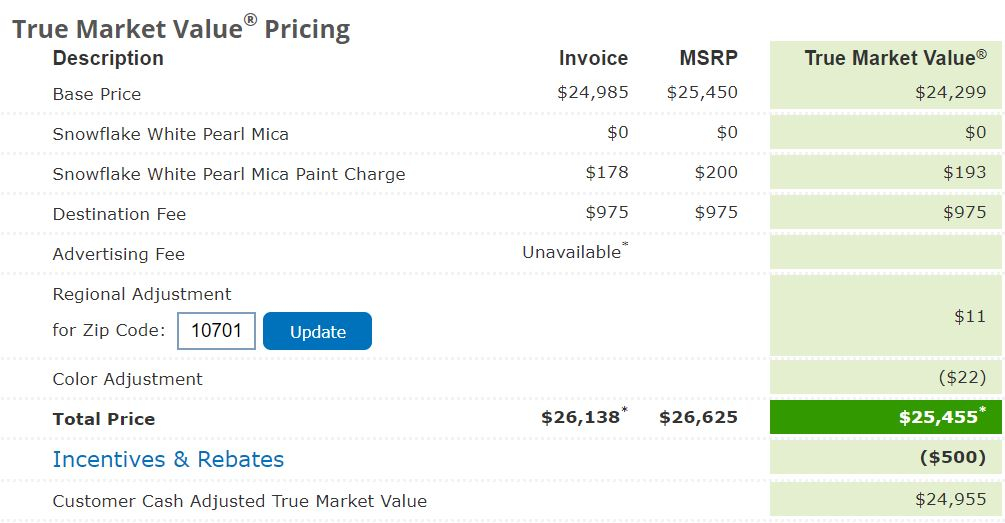Click the $11 regional adjustment value
The height and width of the screenshot is (523, 1005).
(970, 316)
